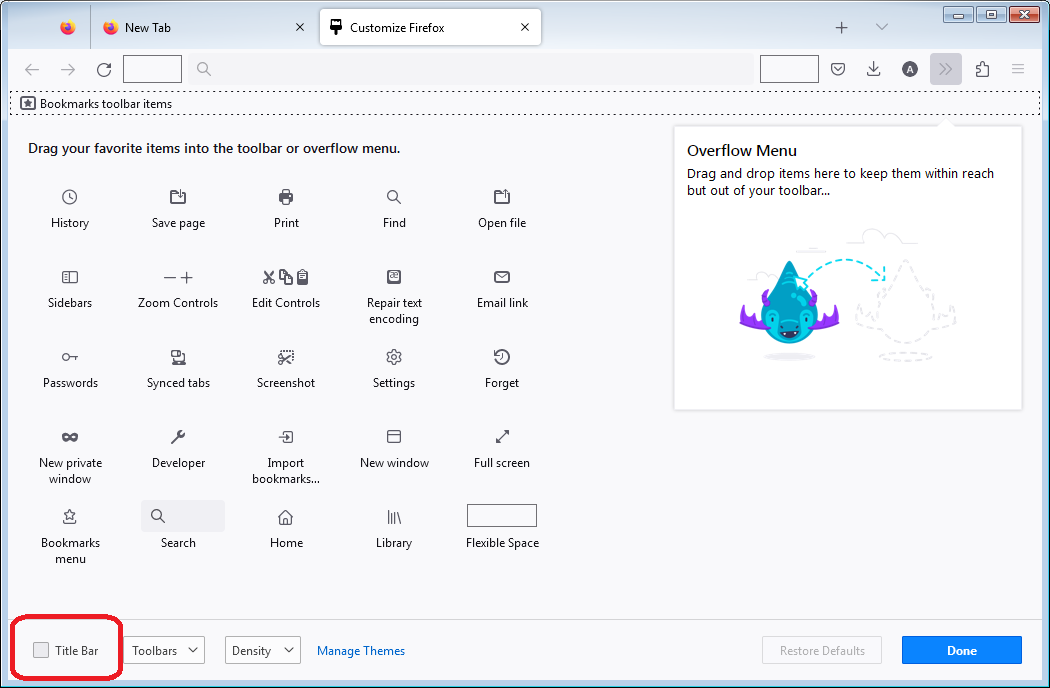The width and height of the screenshot is (1050, 688).
Task: Select the Email link envelope icon
Action: pyautogui.click(x=502, y=277)
